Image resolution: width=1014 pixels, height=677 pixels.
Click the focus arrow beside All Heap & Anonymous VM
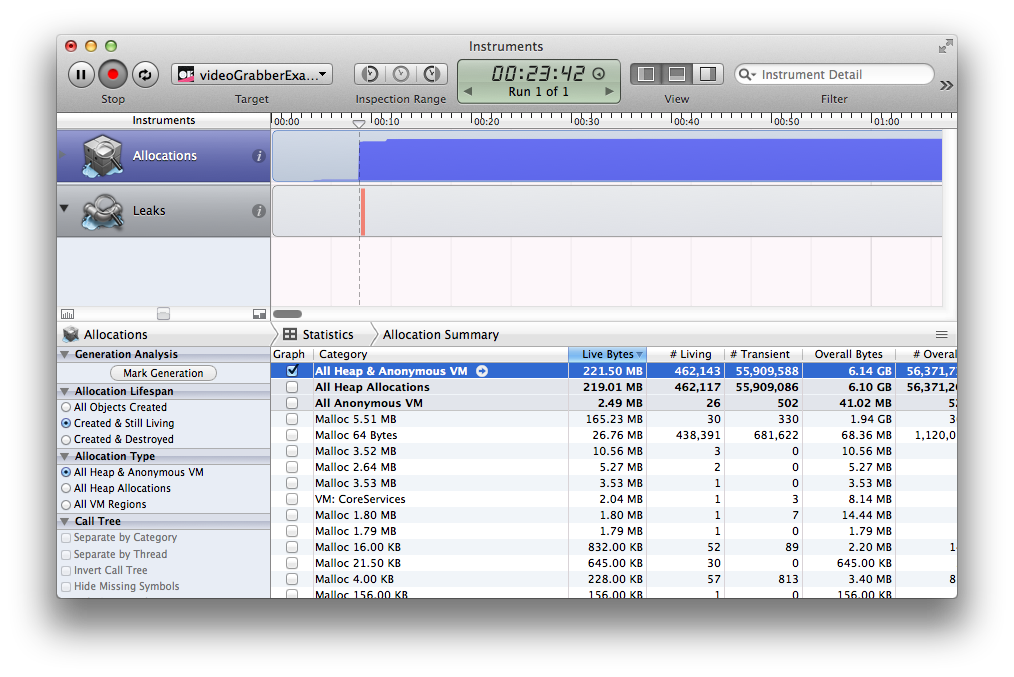pyautogui.click(x=482, y=371)
